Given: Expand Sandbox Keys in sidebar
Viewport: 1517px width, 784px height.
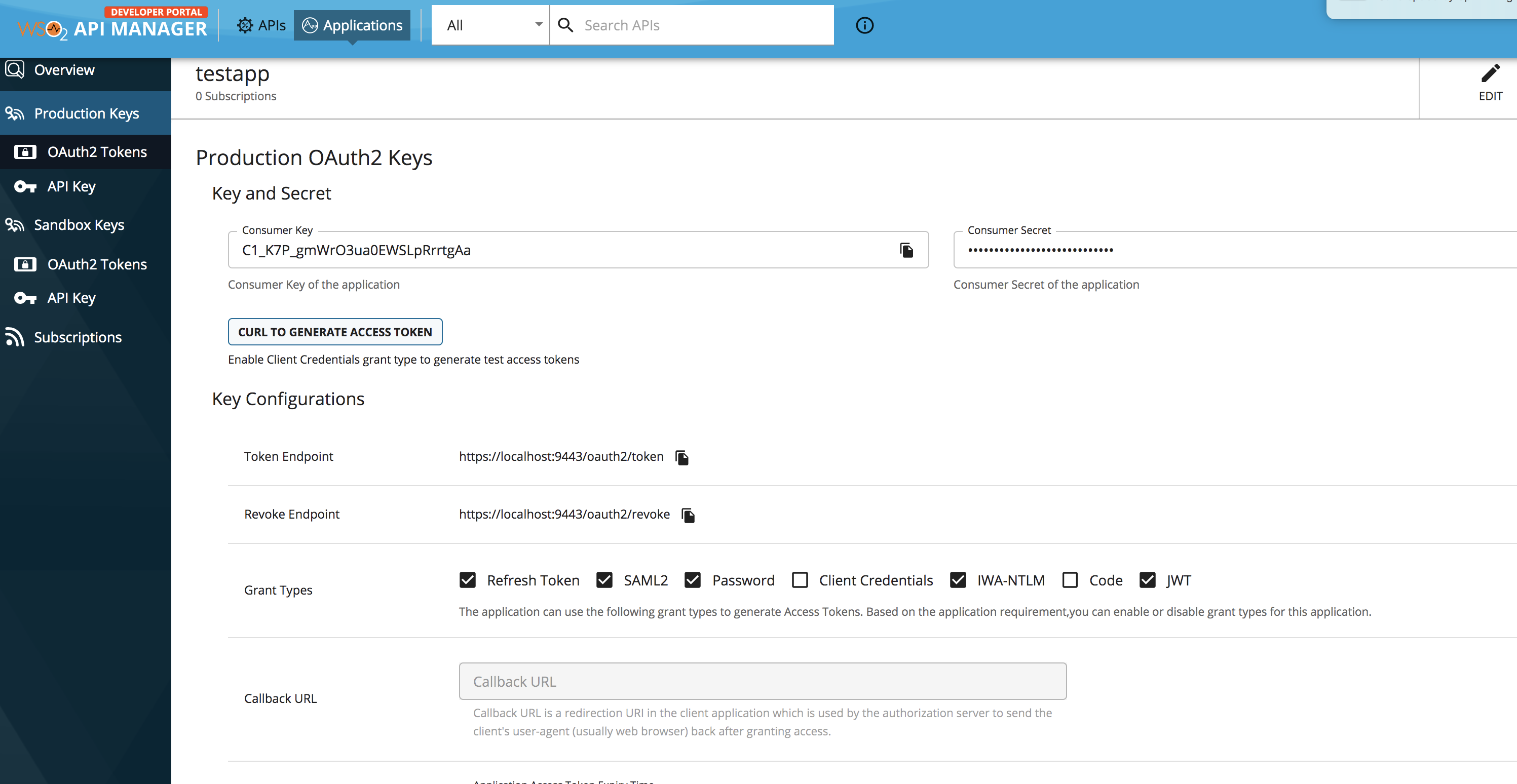Looking at the screenshot, I should [79, 225].
